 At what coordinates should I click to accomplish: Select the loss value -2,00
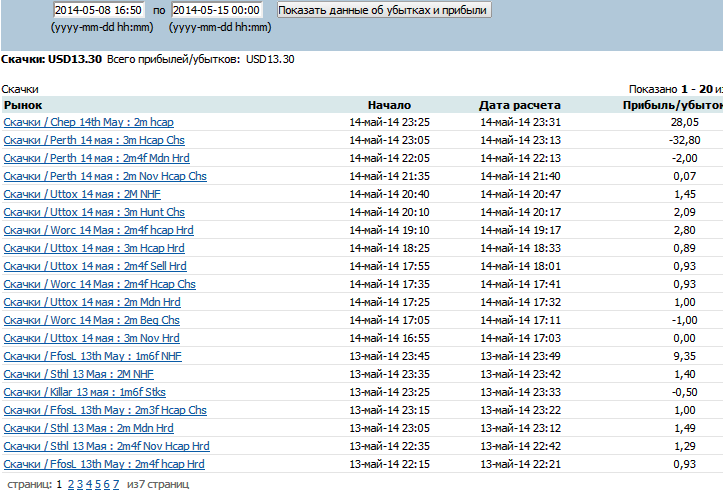coord(685,158)
